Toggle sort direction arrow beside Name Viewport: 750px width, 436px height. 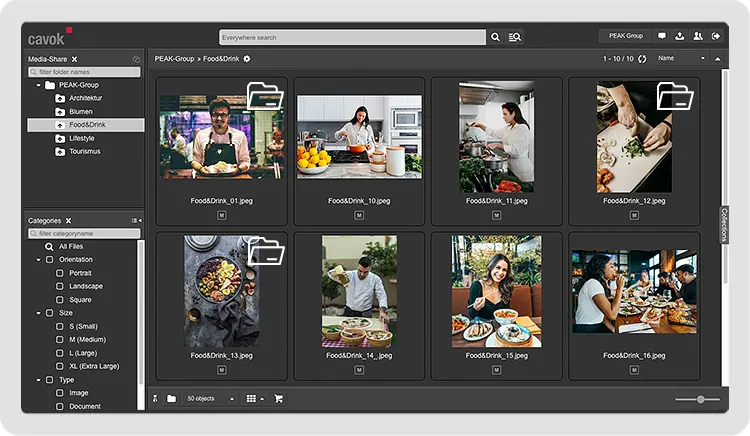(x=717, y=59)
